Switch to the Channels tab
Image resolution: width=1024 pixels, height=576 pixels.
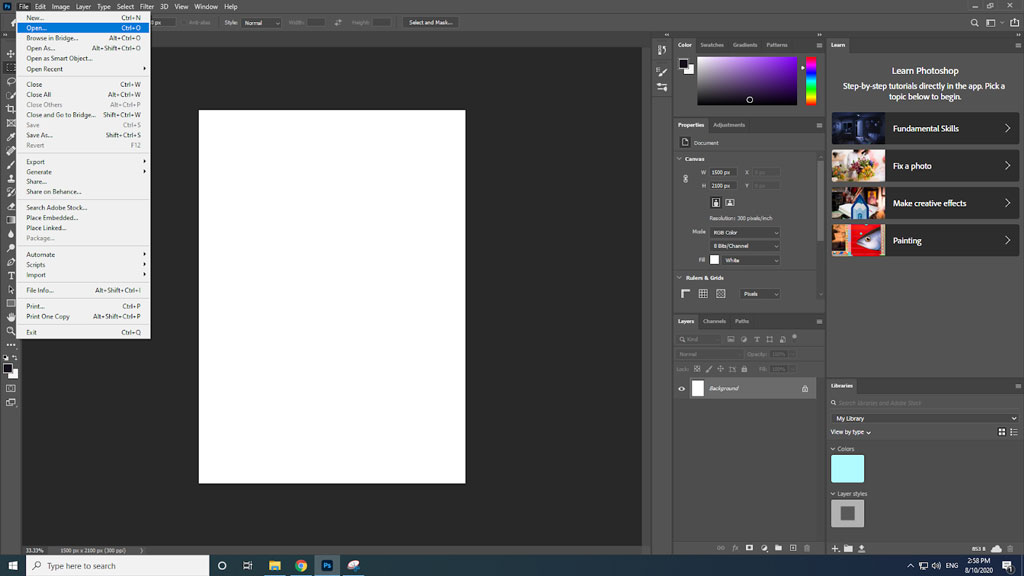(x=714, y=321)
